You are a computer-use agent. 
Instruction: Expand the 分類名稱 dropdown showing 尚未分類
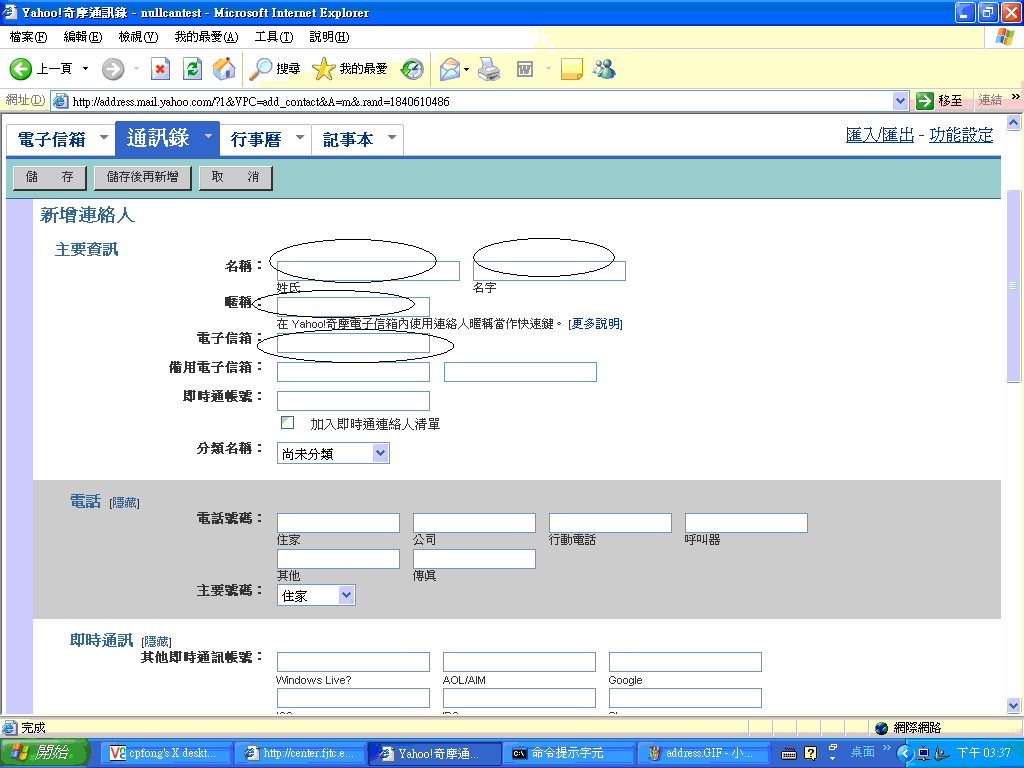(x=380, y=453)
